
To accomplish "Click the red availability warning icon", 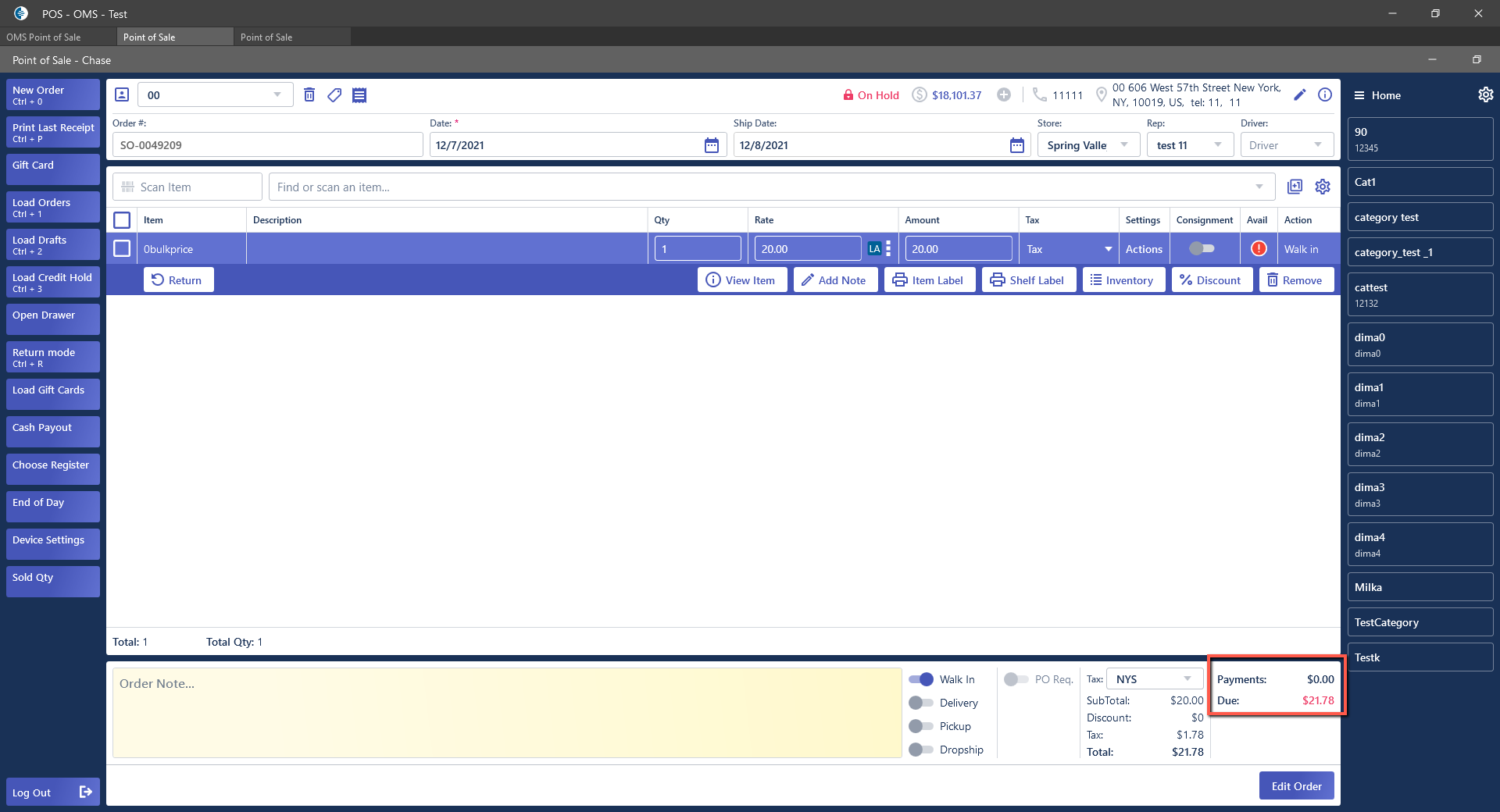I will click(x=1259, y=248).
